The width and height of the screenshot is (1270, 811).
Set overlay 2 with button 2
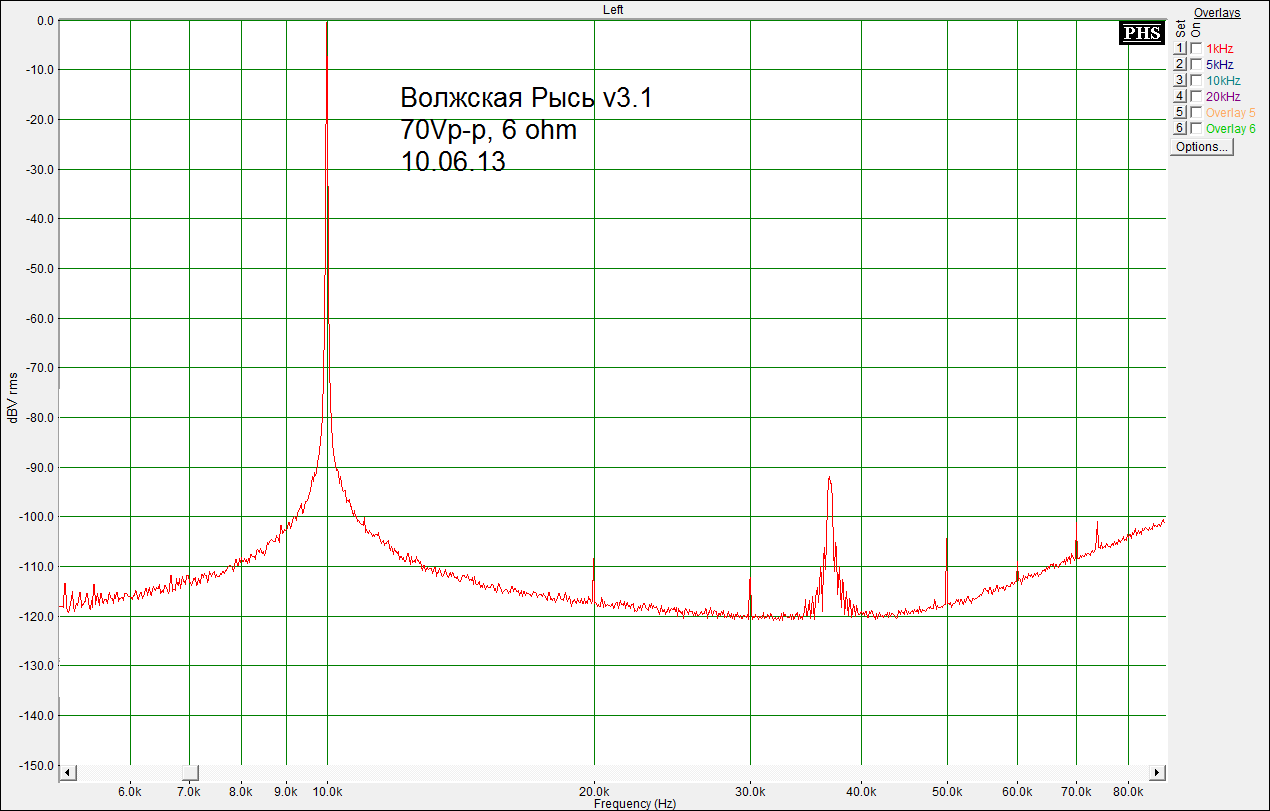pos(1179,64)
